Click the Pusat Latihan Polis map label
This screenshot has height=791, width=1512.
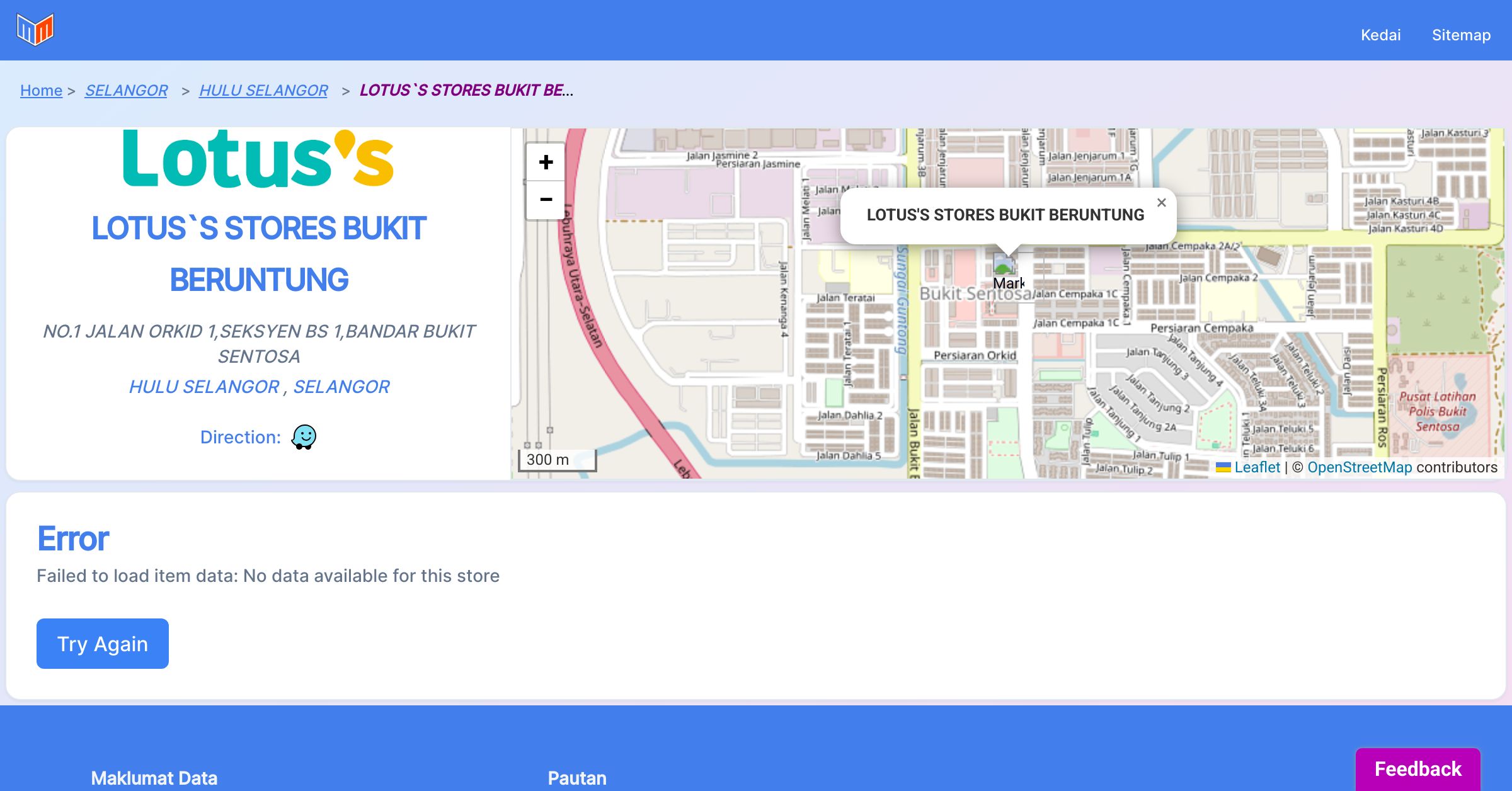click(x=1437, y=411)
